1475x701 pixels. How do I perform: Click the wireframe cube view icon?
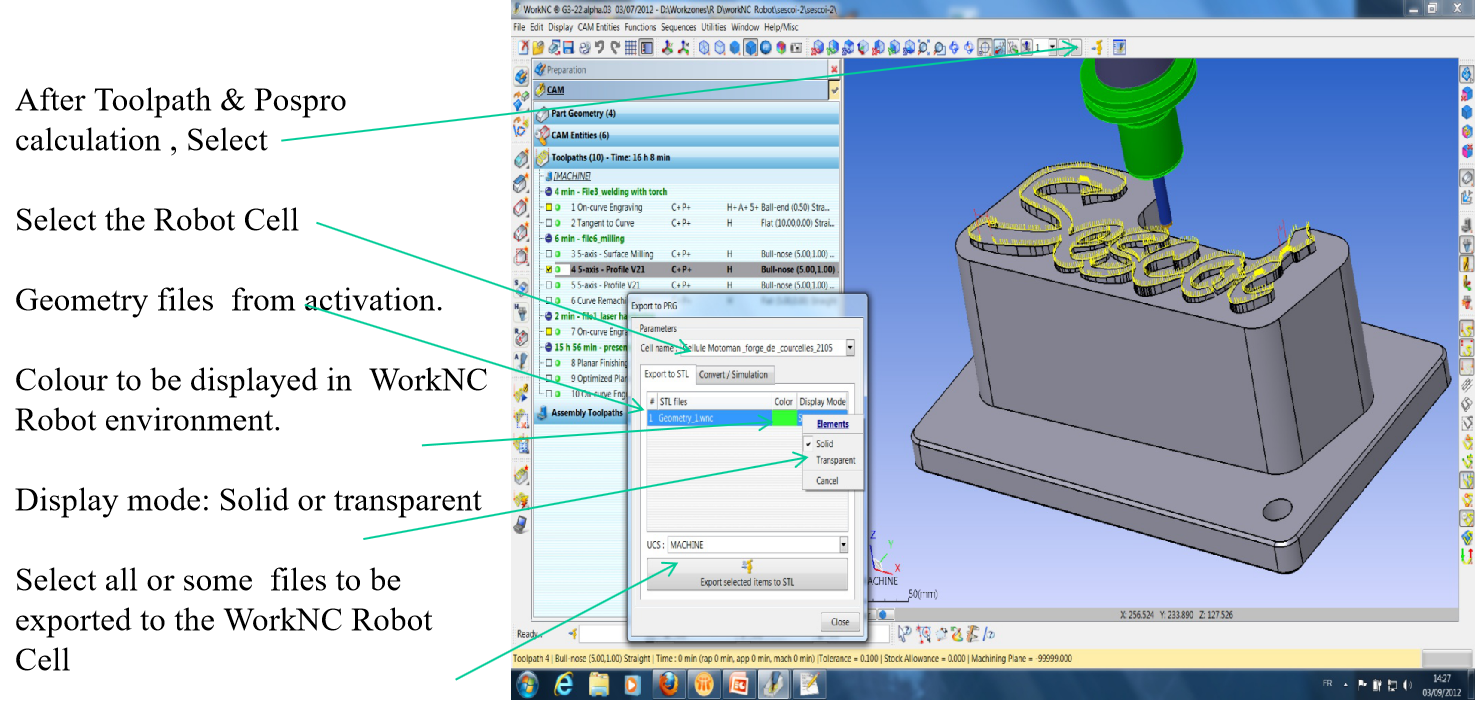pyautogui.click(x=703, y=47)
